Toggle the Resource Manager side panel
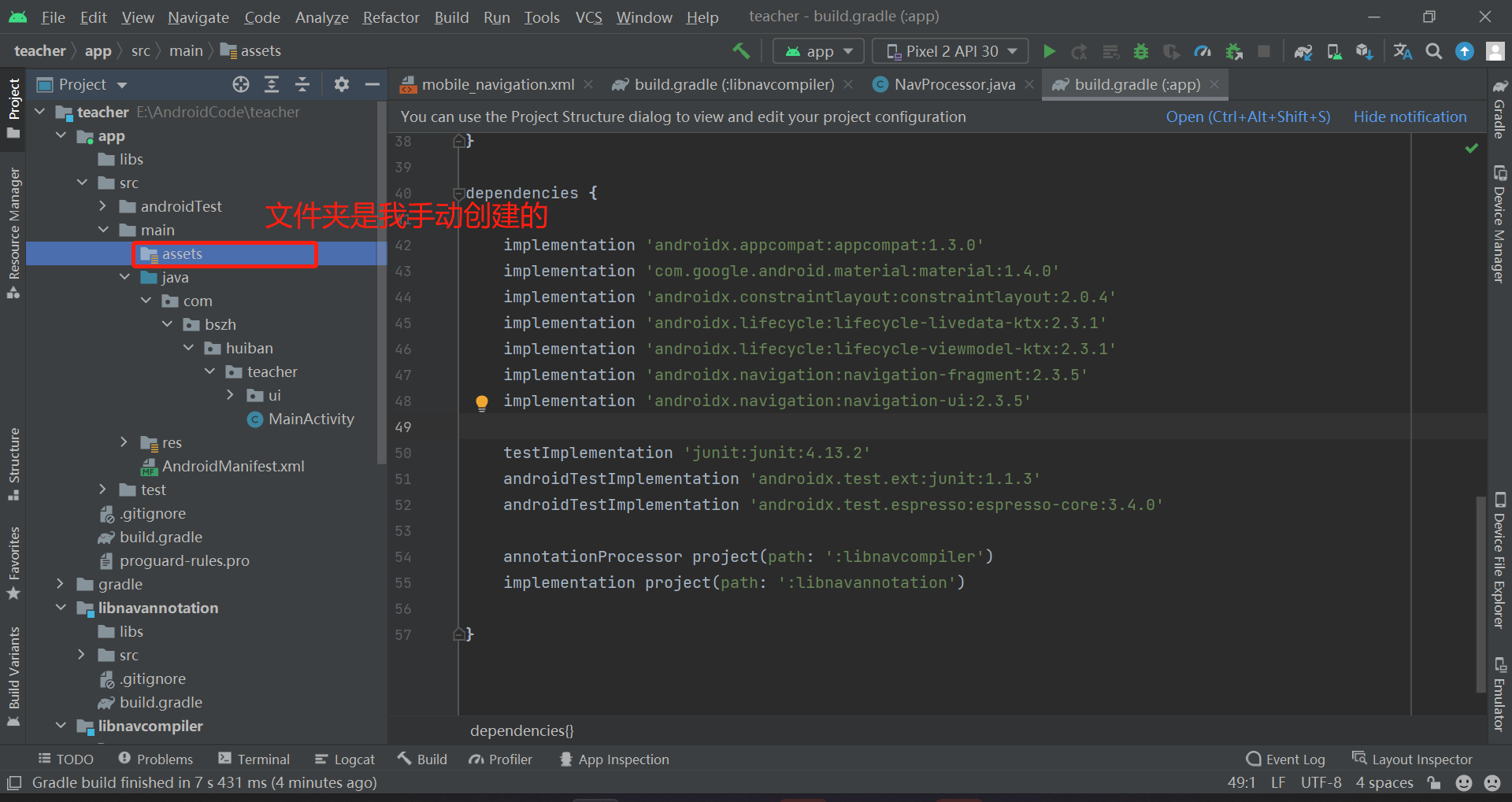This screenshot has height=802, width=1512. tap(13, 233)
